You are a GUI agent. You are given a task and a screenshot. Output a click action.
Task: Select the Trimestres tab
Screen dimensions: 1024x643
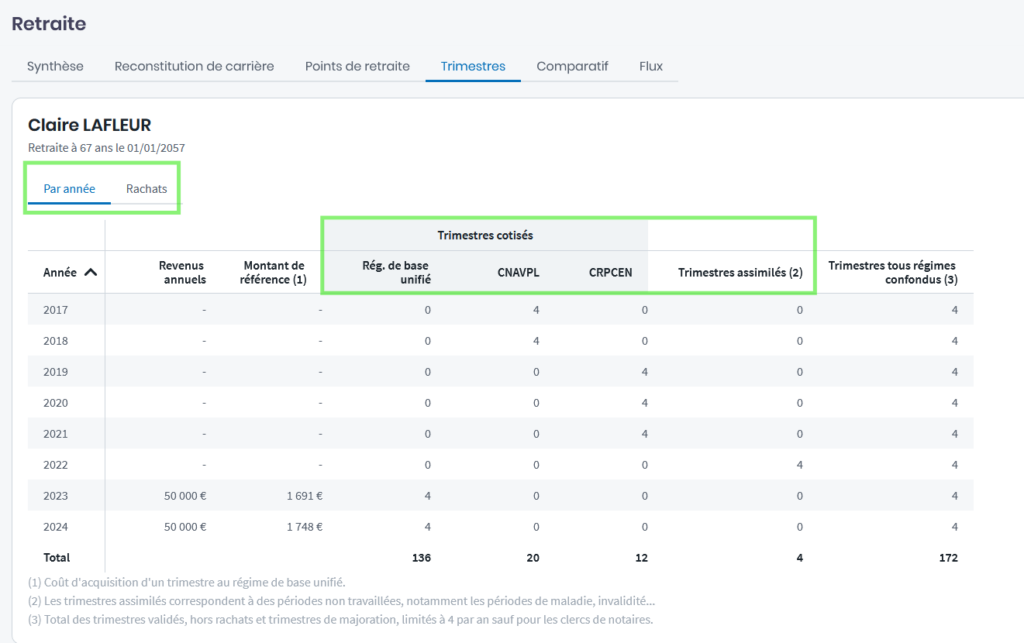tap(473, 66)
